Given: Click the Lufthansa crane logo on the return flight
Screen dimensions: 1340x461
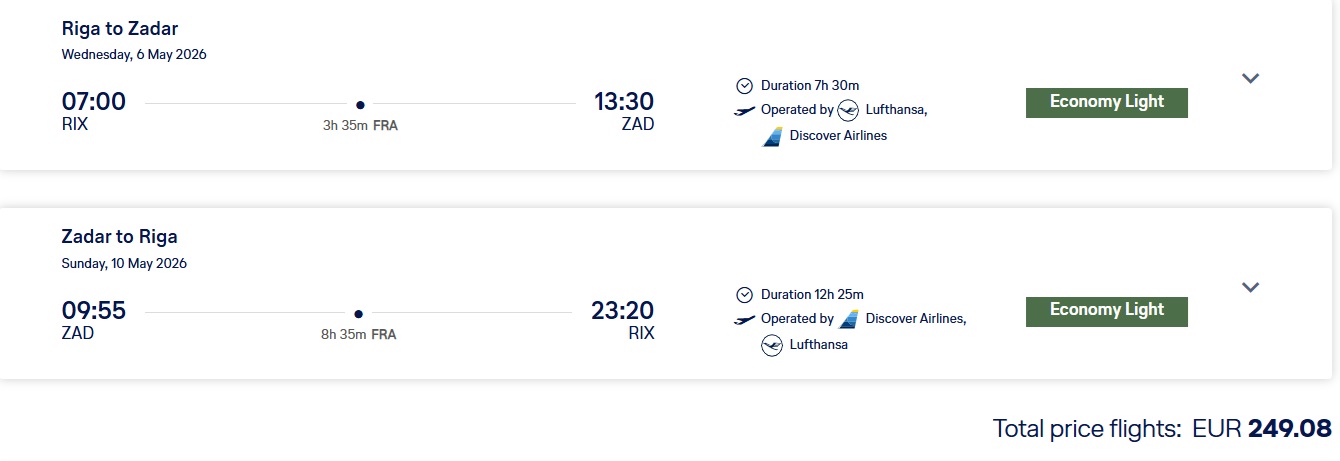Looking at the screenshot, I should [x=772, y=345].
